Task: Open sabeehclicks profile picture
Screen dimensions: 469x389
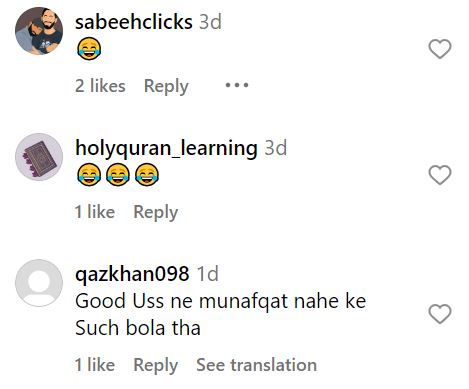Action: click(x=39, y=31)
